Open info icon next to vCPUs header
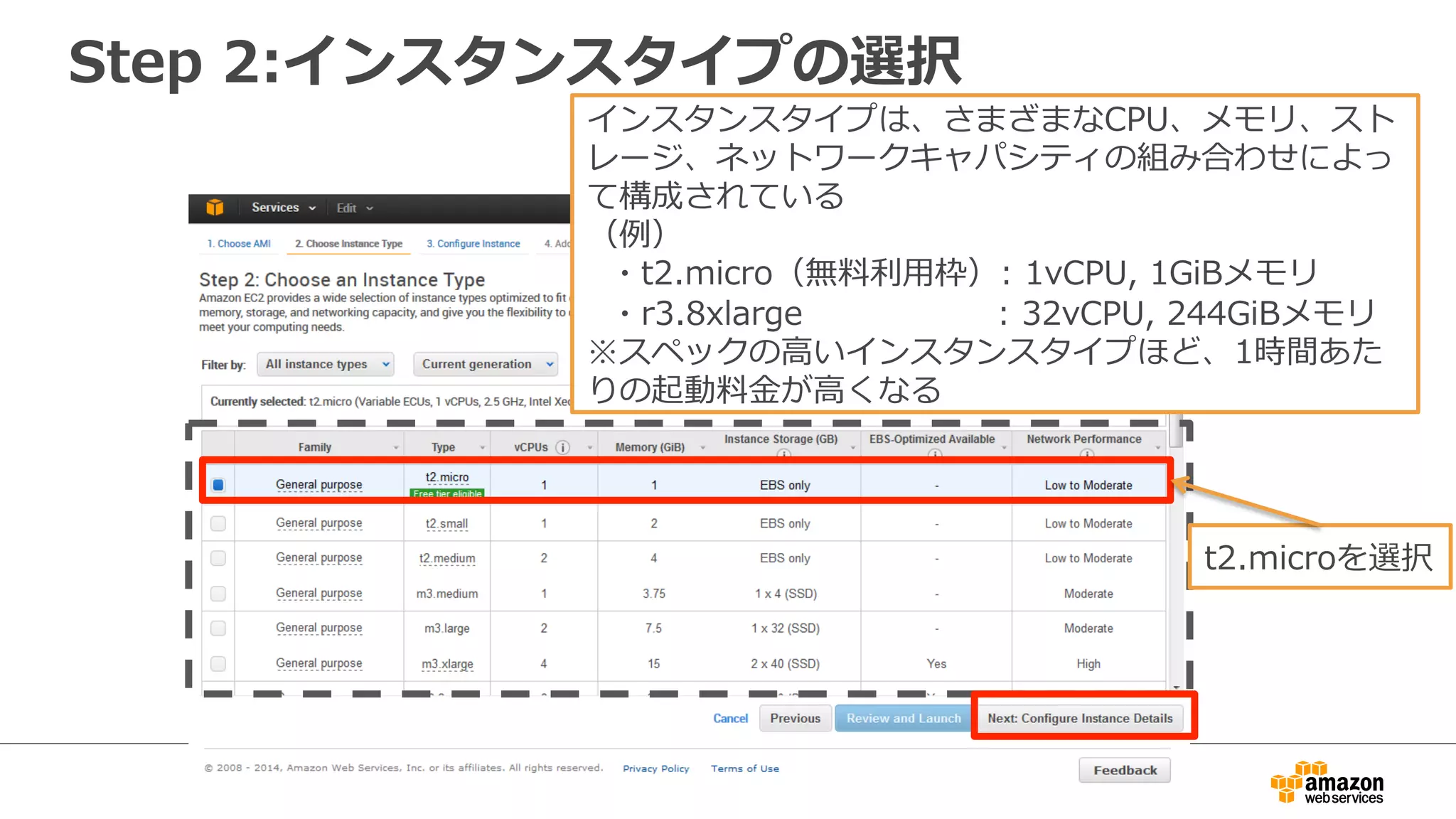Screen dimensions: 1456x819 click(x=562, y=447)
